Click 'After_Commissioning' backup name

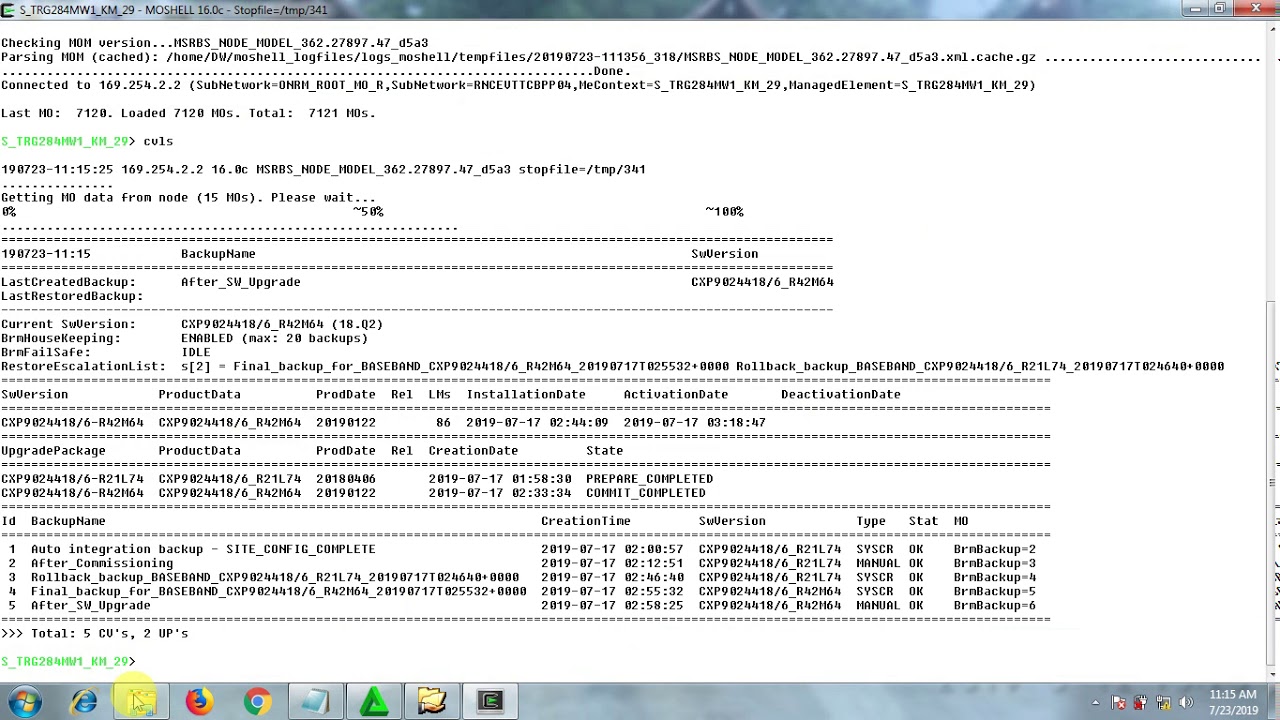[102, 563]
